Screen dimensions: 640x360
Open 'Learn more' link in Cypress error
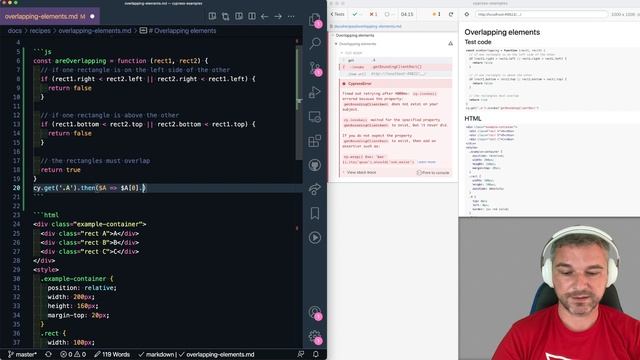pos(427,162)
